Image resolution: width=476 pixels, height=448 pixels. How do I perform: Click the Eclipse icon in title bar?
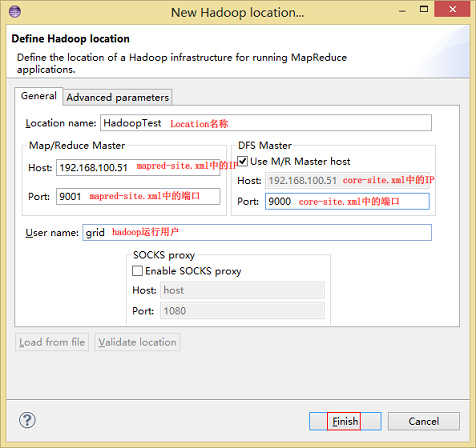[x=15, y=12]
